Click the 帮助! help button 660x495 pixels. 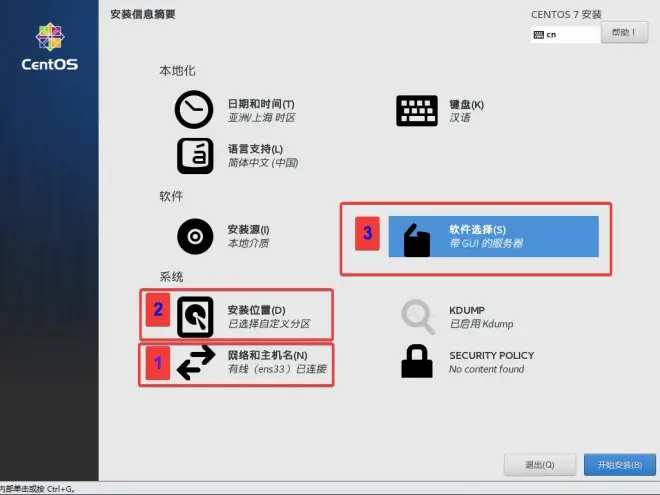(624, 32)
